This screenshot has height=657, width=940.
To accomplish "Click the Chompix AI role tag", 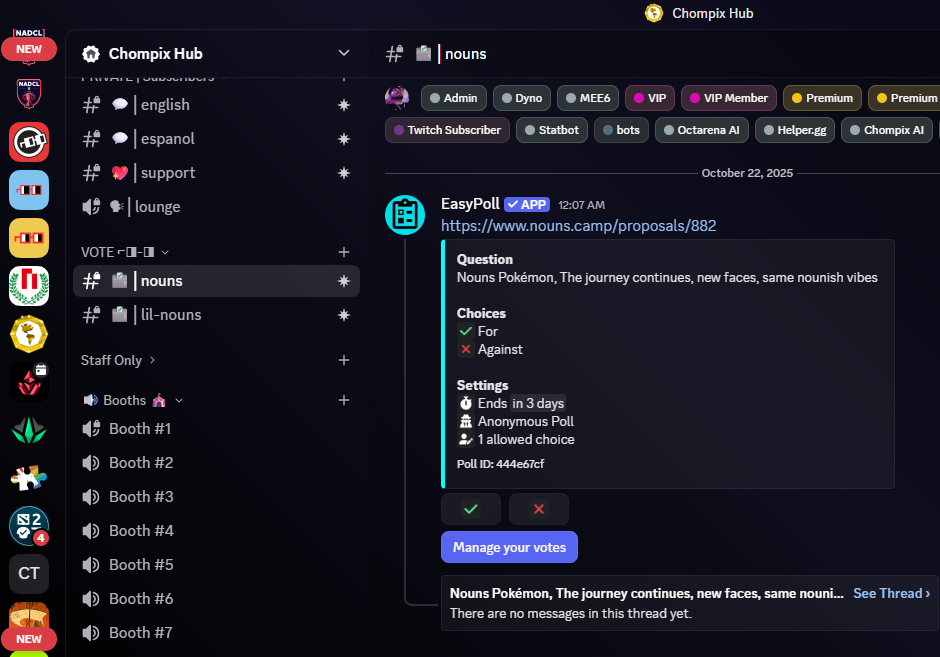I will (887, 130).
